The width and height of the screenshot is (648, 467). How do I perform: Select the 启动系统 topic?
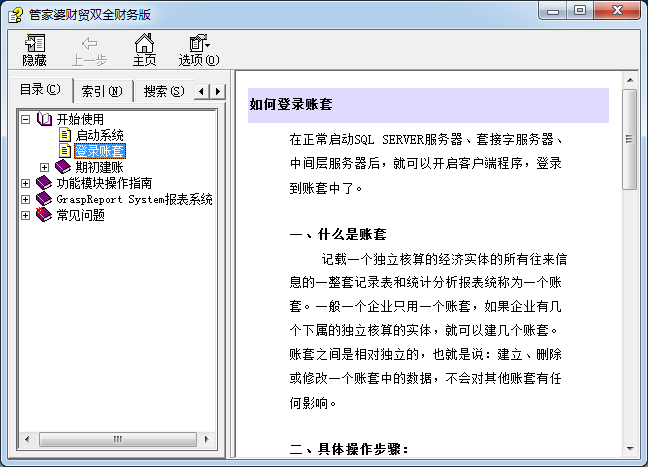tap(99, 135)
